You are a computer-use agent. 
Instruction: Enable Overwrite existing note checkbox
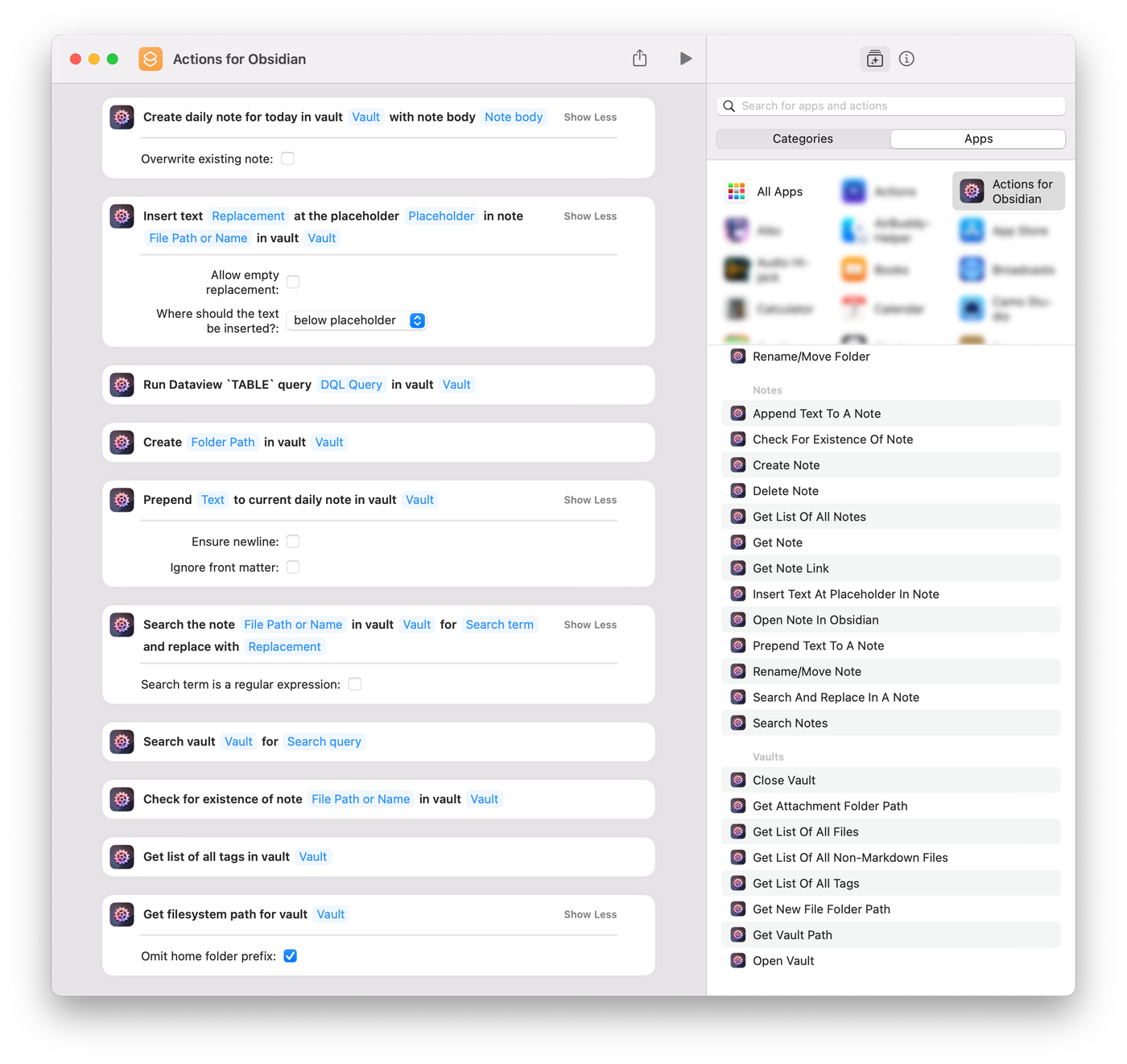(287, 159)
